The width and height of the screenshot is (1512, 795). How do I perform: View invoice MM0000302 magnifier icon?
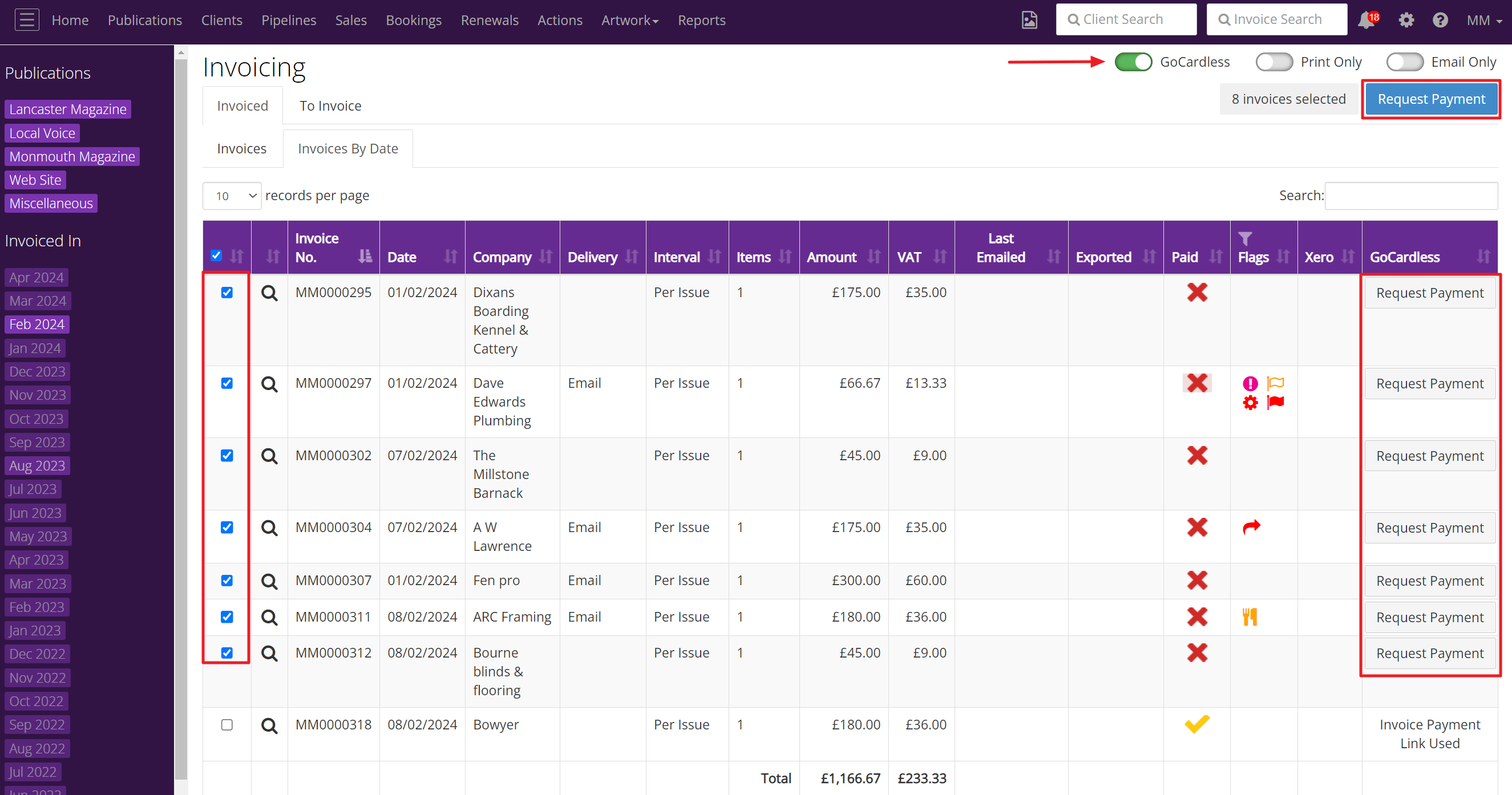pyautogui.click(x=269, y=456)
